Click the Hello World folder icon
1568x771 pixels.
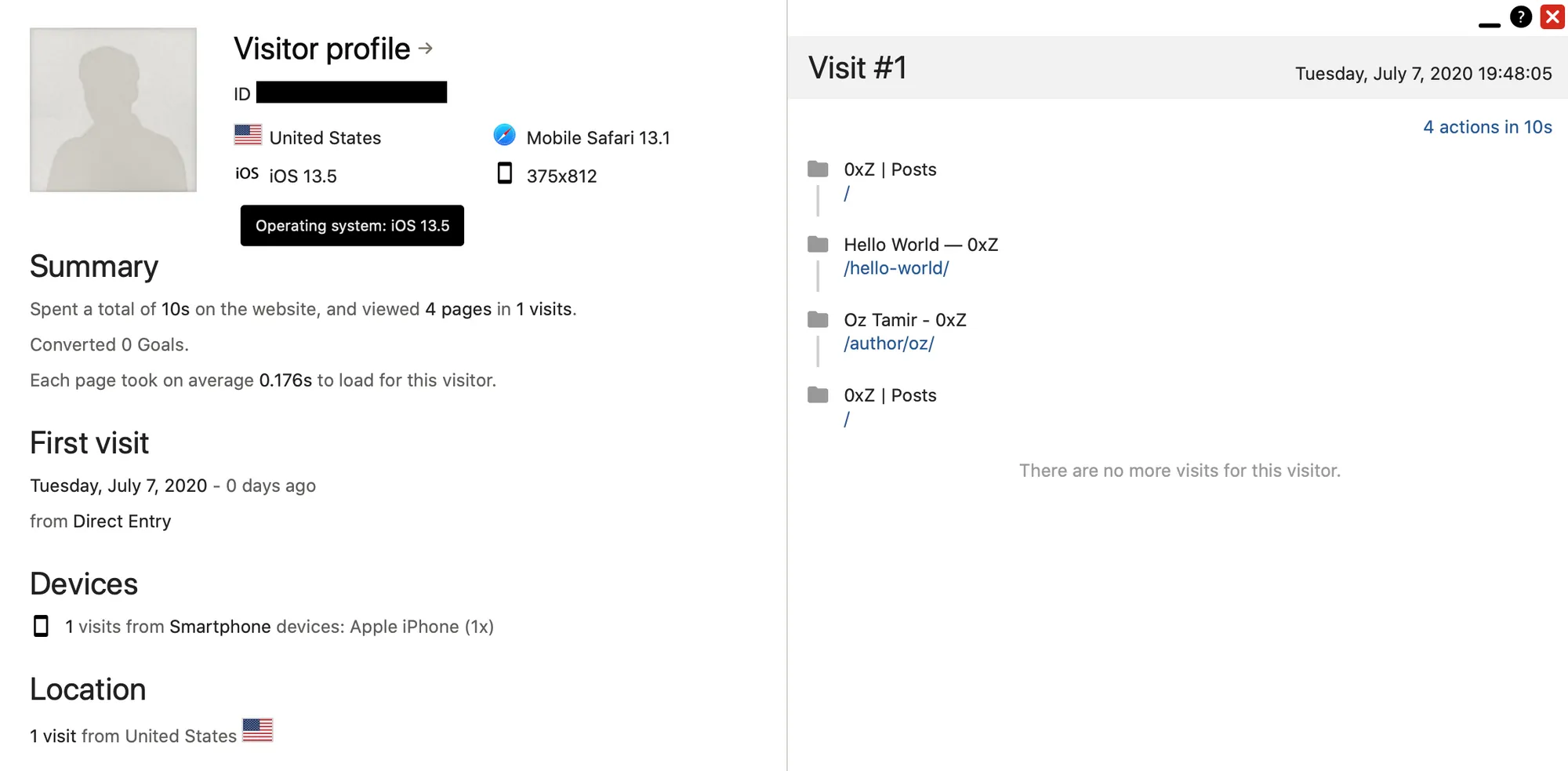tap(818, 244)
